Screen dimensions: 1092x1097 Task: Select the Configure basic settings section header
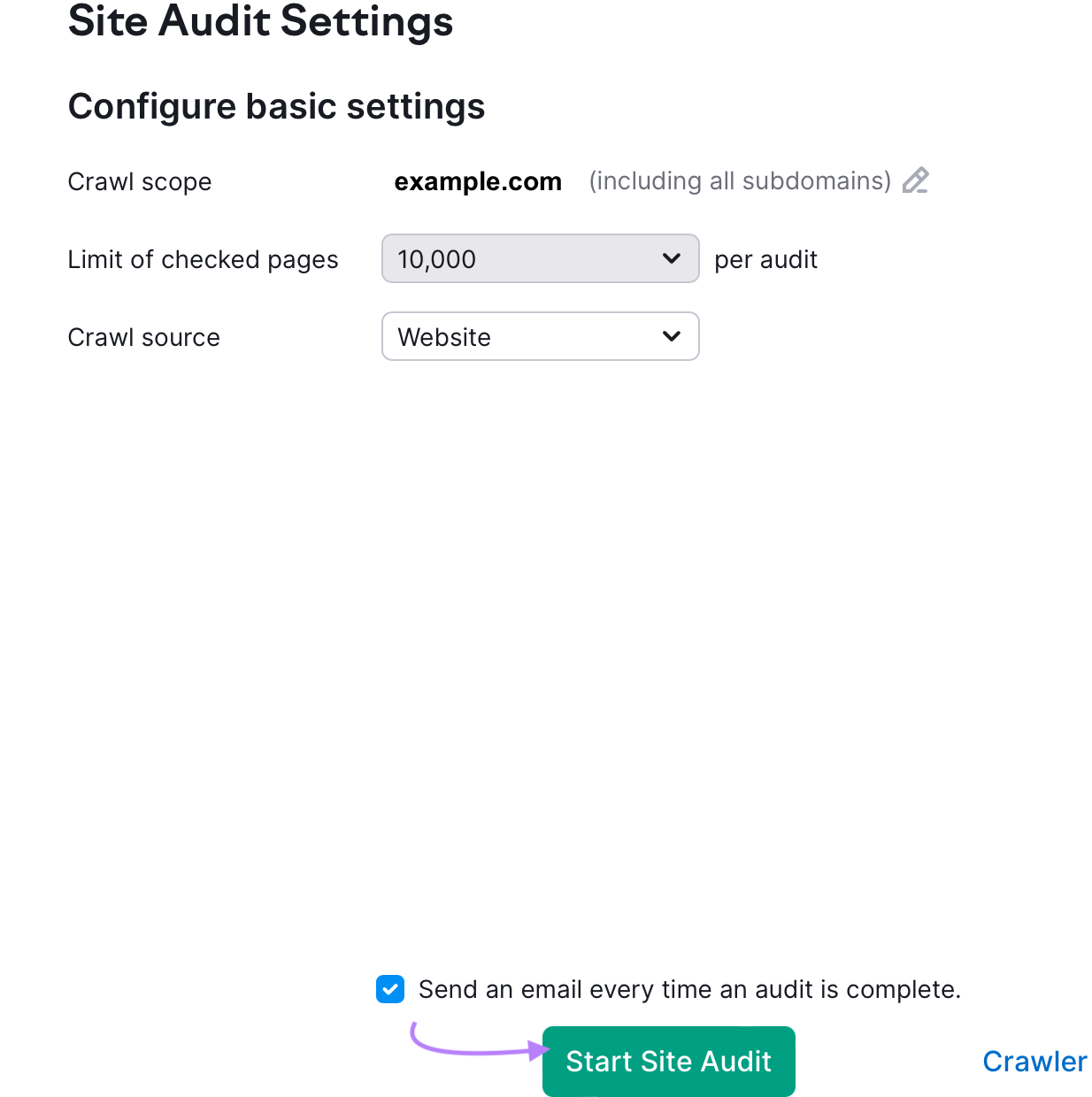coord(276,106)
